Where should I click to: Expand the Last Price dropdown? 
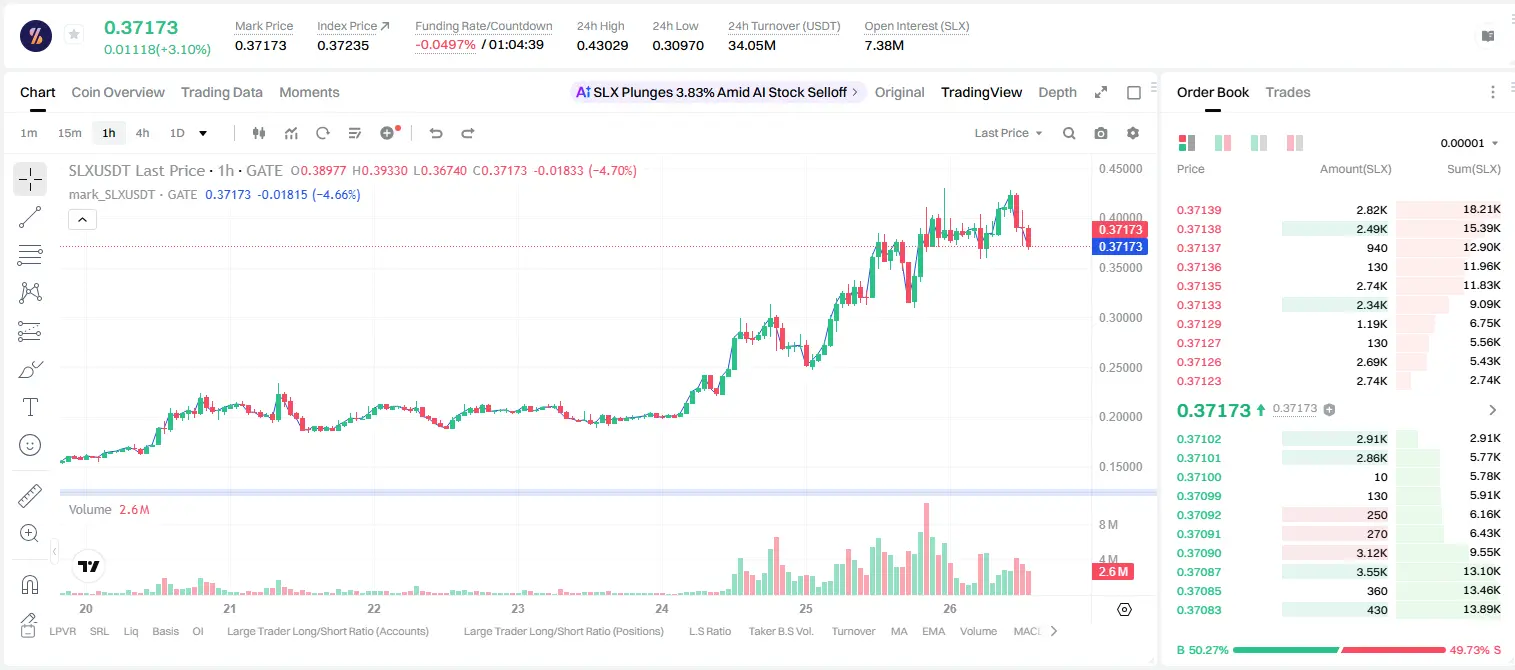1008,133
